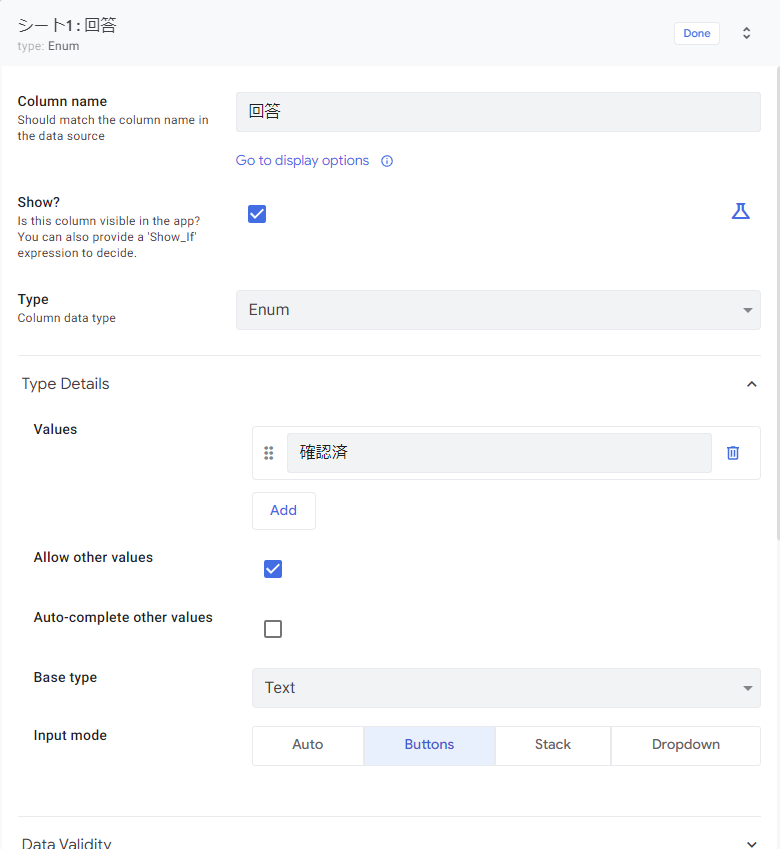Image resolution: width=780 pixels, height=849 pixels.
Task: Click the Done button
Action: [696, 33]
